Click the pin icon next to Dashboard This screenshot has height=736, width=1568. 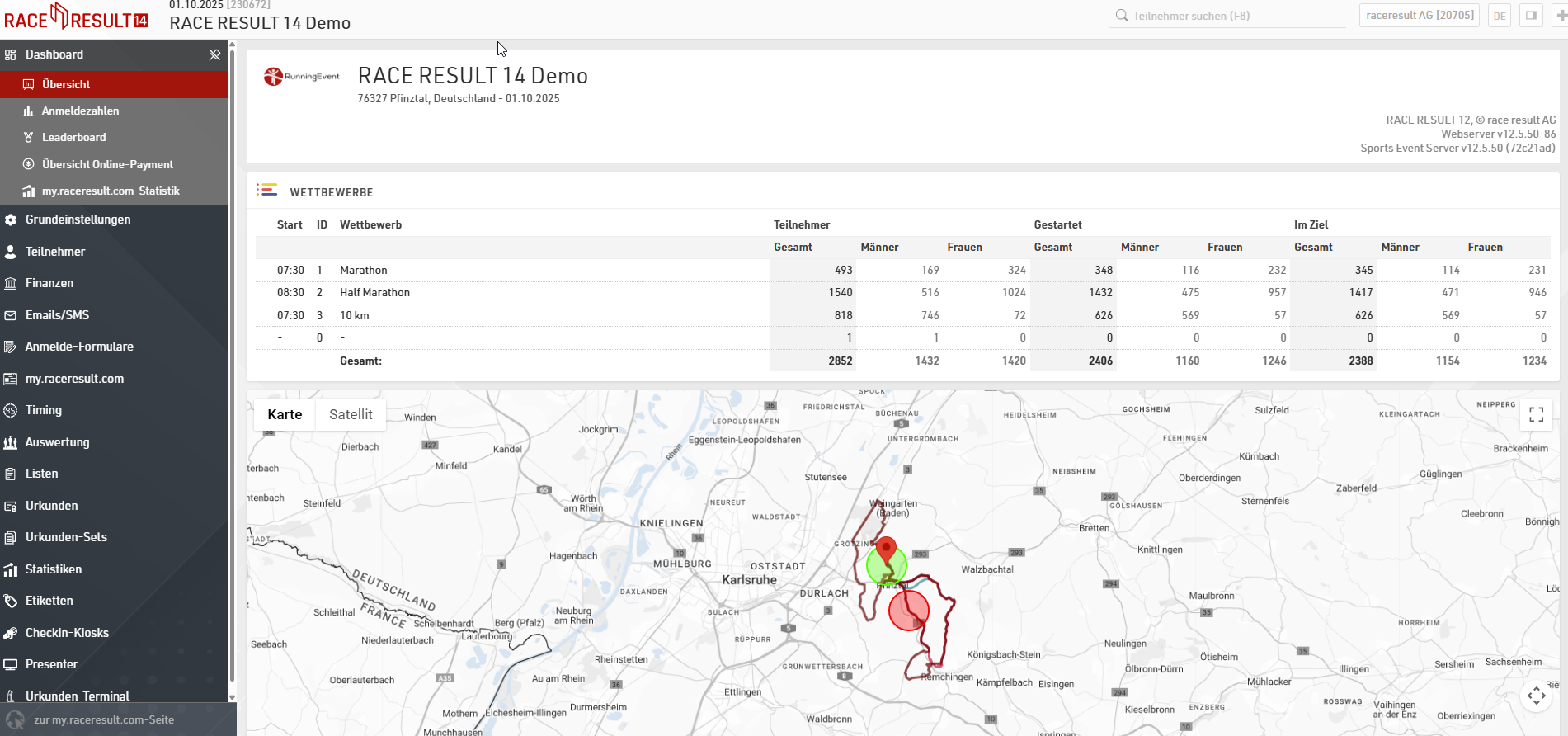coord(214,54)
